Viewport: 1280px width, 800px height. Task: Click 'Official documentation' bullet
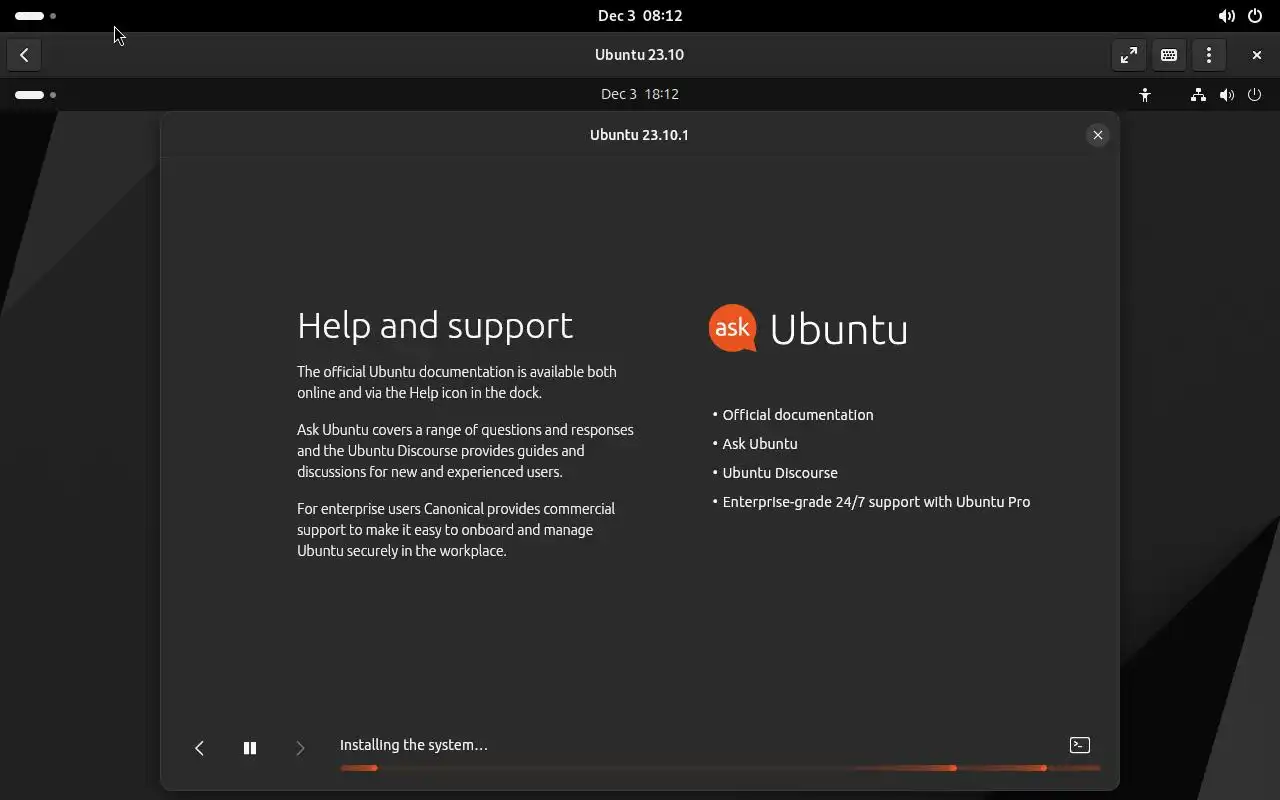click(x=798, y=415)
